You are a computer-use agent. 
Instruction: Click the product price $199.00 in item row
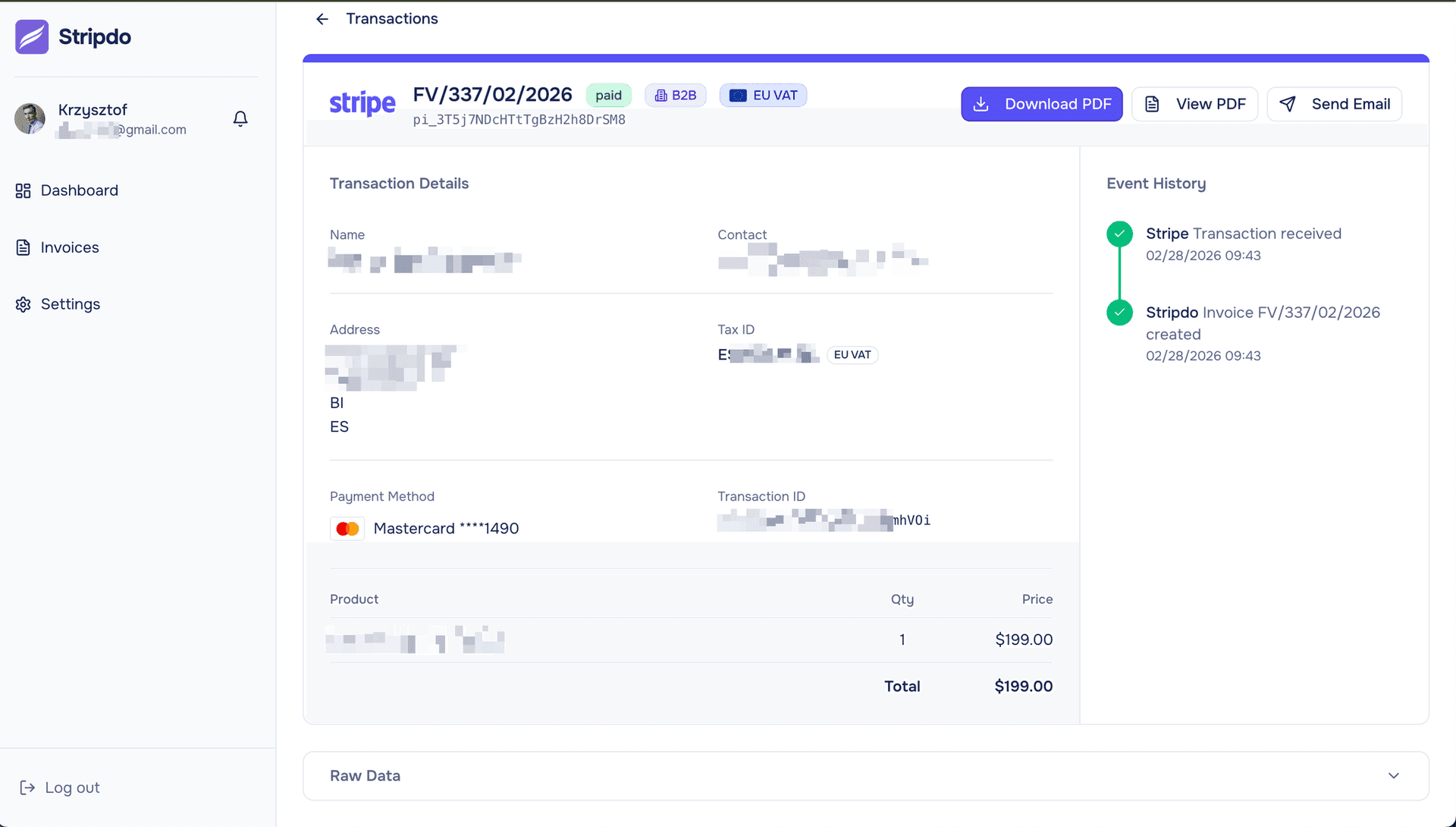(1024, 640)
